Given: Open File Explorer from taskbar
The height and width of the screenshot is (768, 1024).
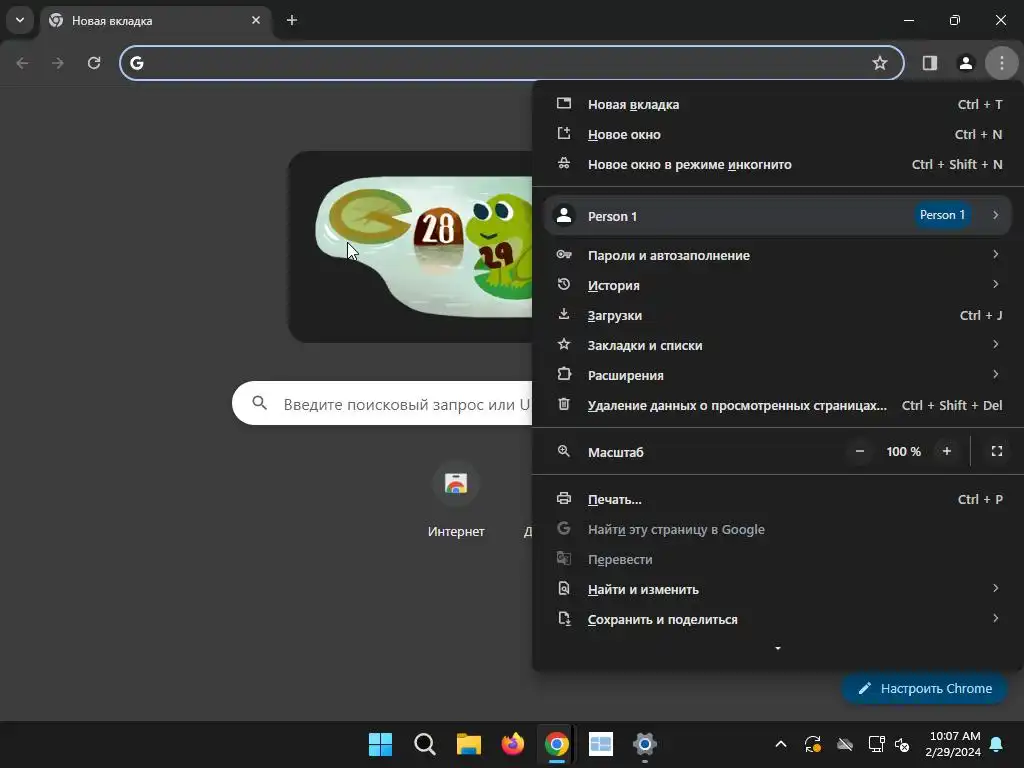Looking at the screenshot, I should (468, 744).
